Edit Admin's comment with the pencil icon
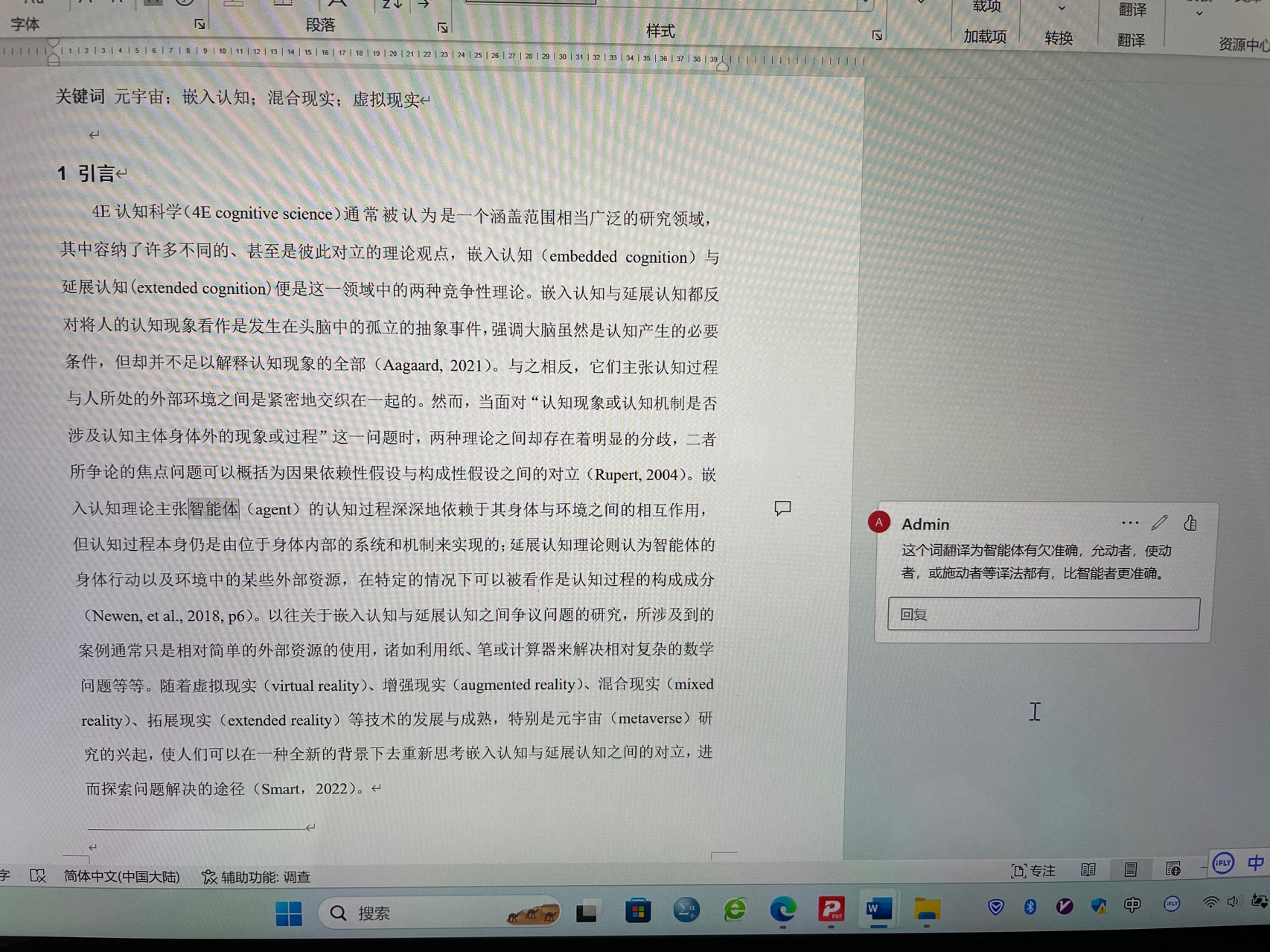The width and height of the screenshot is (1270, 952). point(1158,523)
